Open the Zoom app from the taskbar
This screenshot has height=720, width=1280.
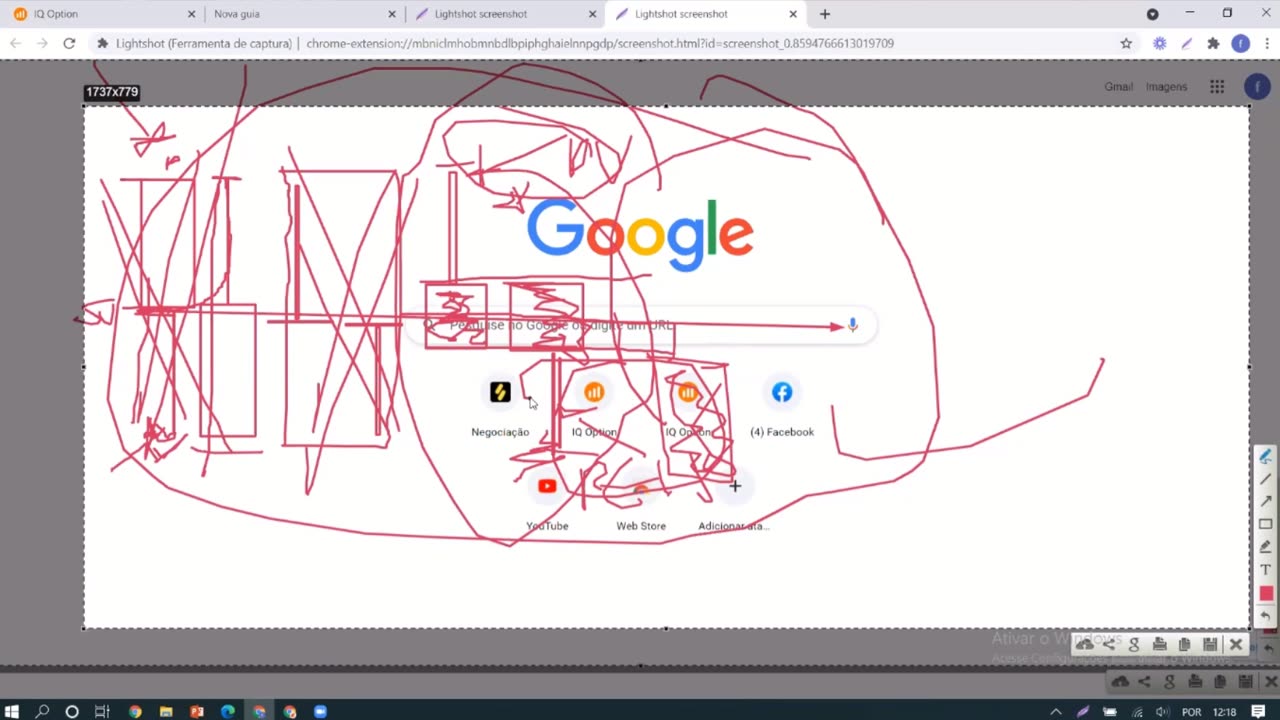tap(320, 711)
